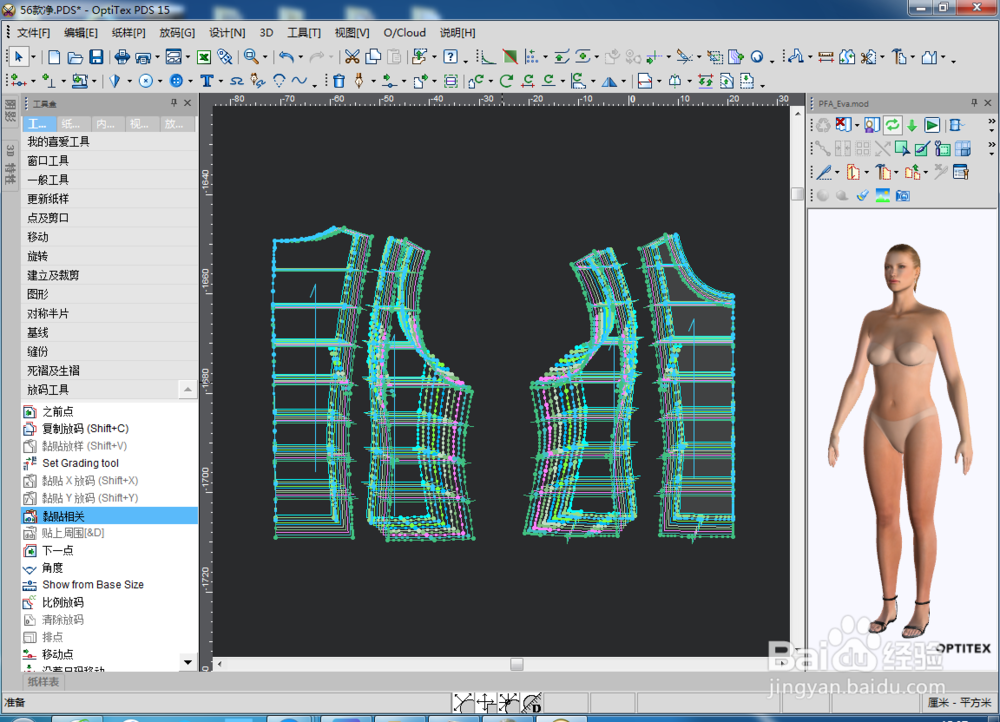Screen dimensions: 1000x722
Task: Click the flashlight icon in 3D panel
Action: pyautogui.click(x=862, y=196)
